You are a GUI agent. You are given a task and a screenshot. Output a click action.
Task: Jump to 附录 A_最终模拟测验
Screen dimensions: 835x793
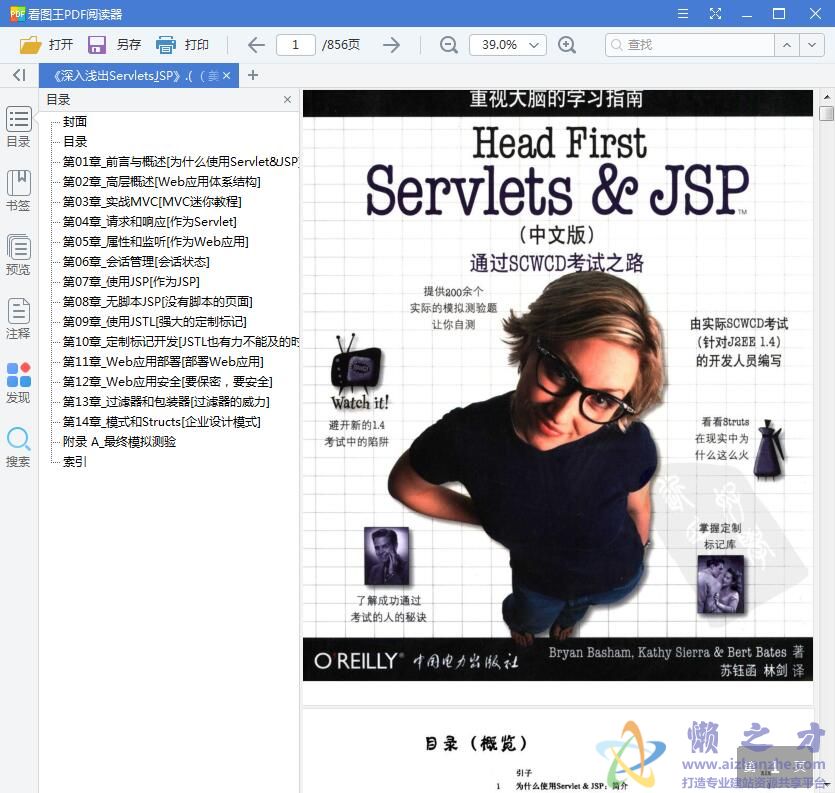click(119, 442)
